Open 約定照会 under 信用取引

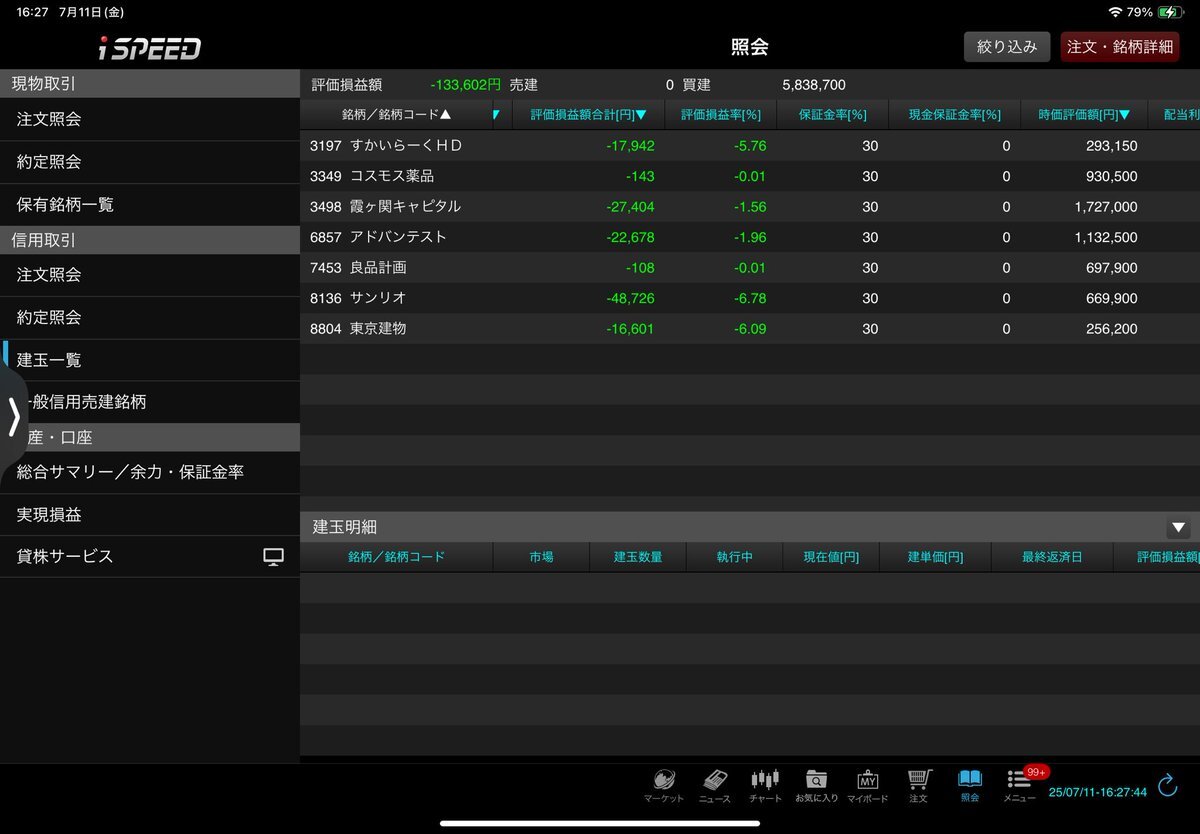pyautogui.click(x=150, y=318)
